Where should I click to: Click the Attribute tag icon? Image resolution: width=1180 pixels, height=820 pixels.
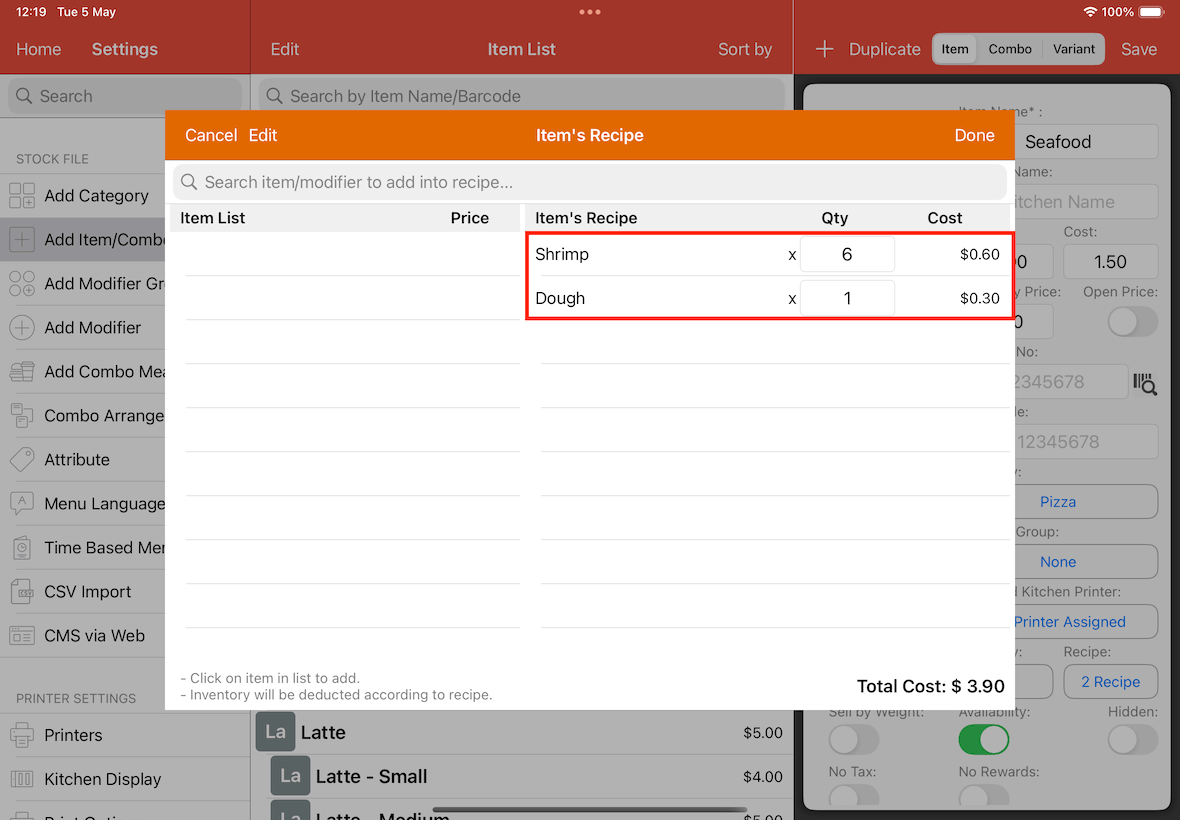(x=22, y=460)
